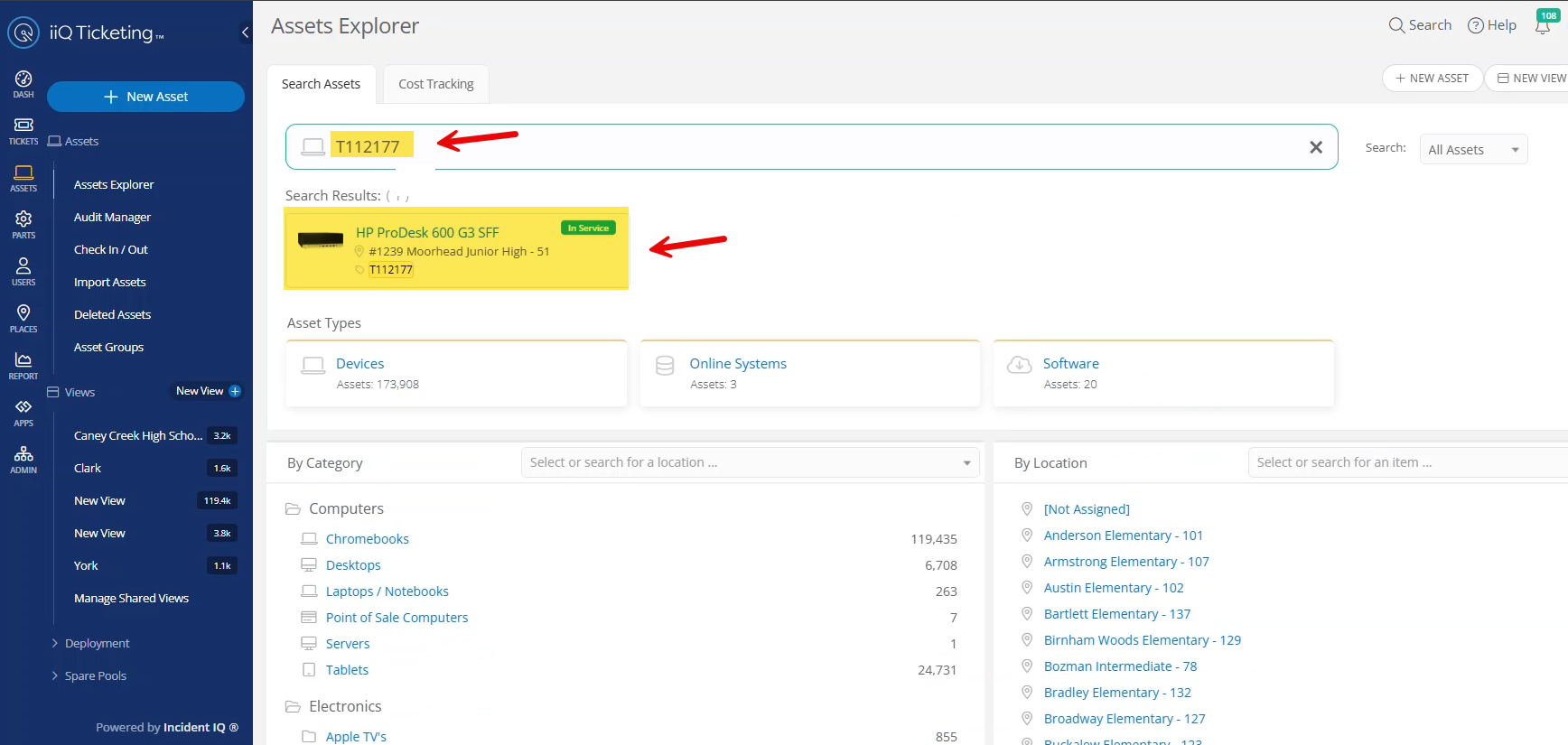This screenshot has width=1568, height=745.
Task: Open the HP ProDesk 600 G3 result
Action: click(x=427, y=232)
